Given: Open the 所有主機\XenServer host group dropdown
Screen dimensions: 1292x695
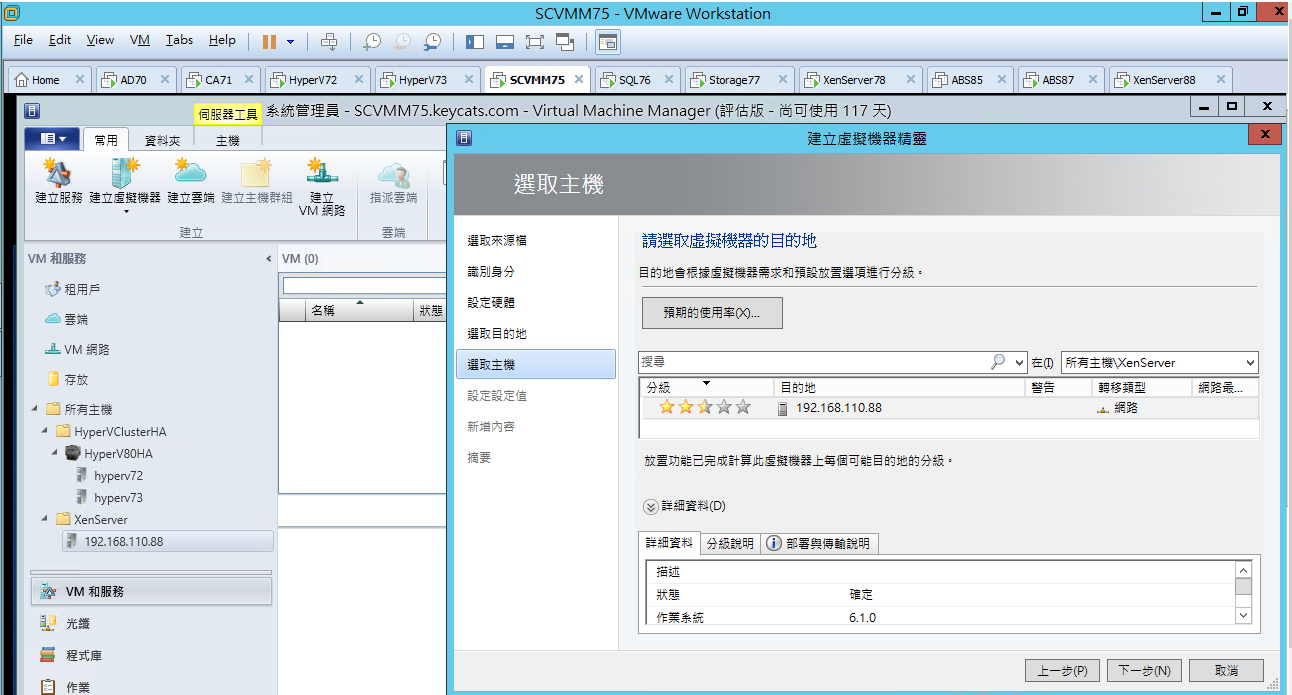Looking at the screenshot, I should pyautogui.click(x=1159, y=363).
